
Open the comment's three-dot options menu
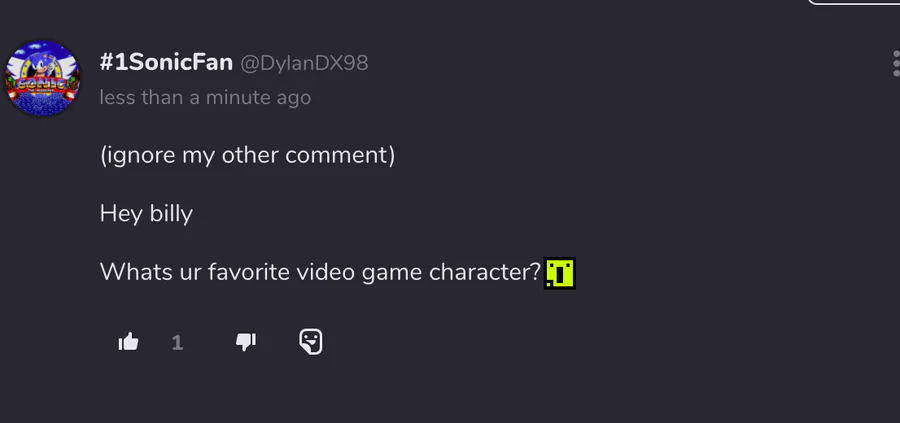click(895, 64)
